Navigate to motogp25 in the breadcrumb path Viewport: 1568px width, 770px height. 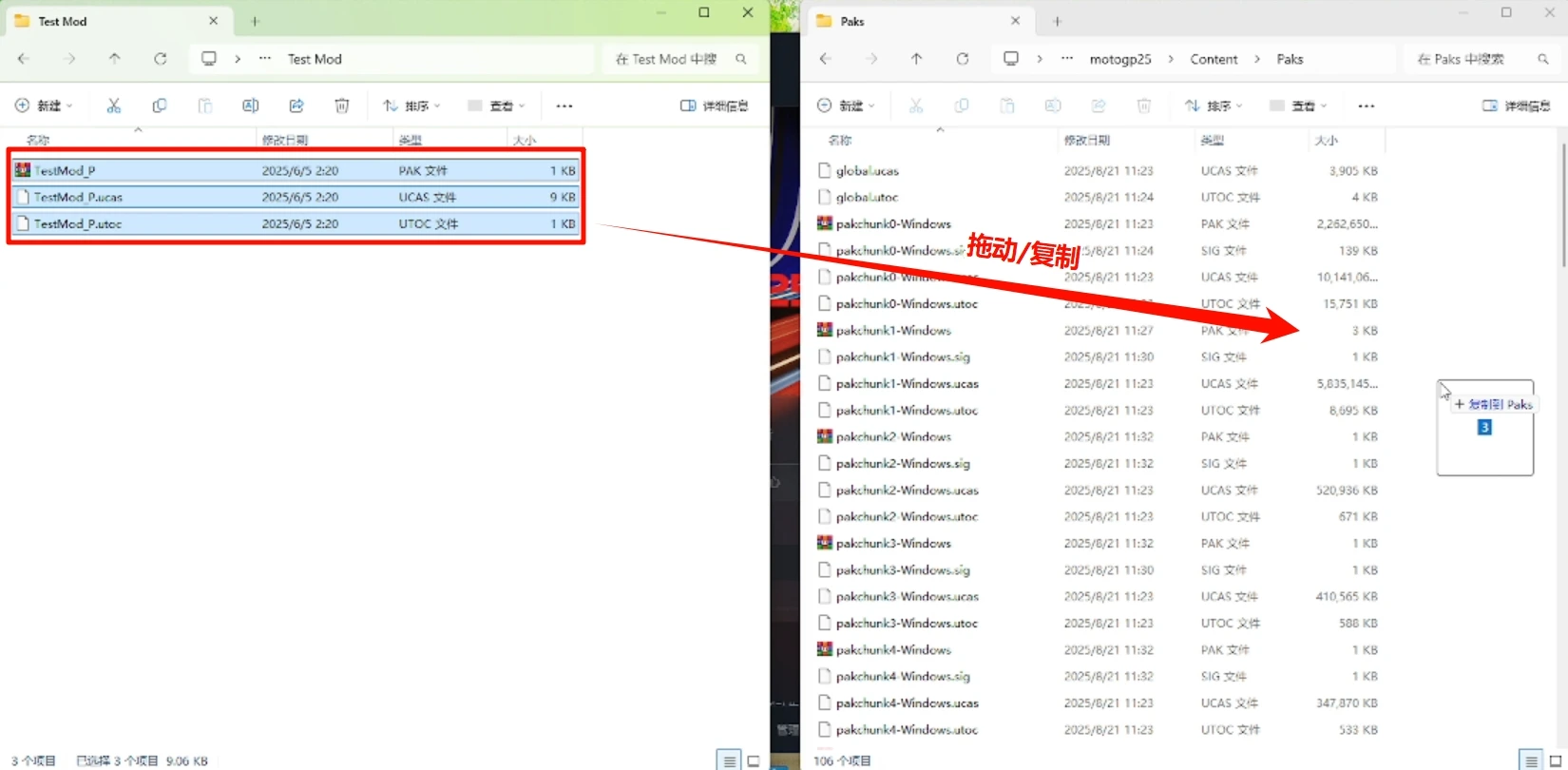[x=1119, y=59]
